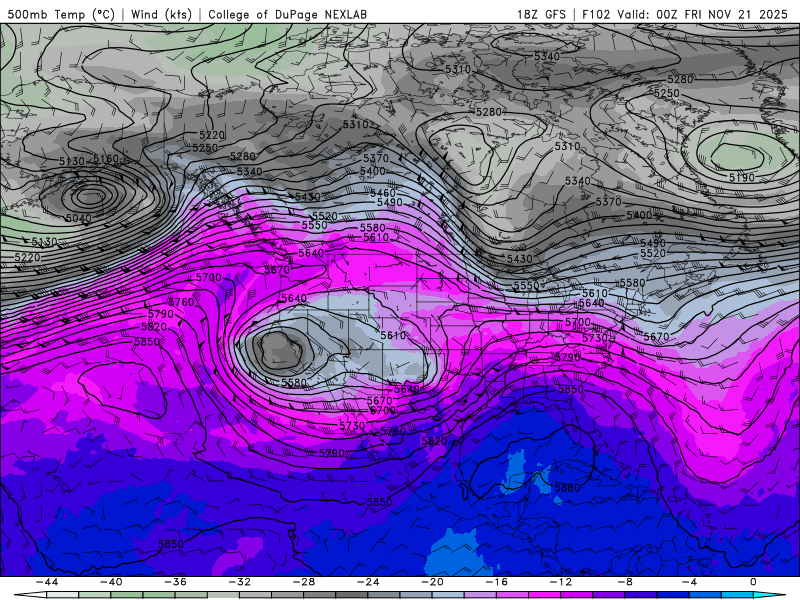This screenshot has width=800, height=600.
Task: Click the 5040 contour label
Action: click(79, 218)
